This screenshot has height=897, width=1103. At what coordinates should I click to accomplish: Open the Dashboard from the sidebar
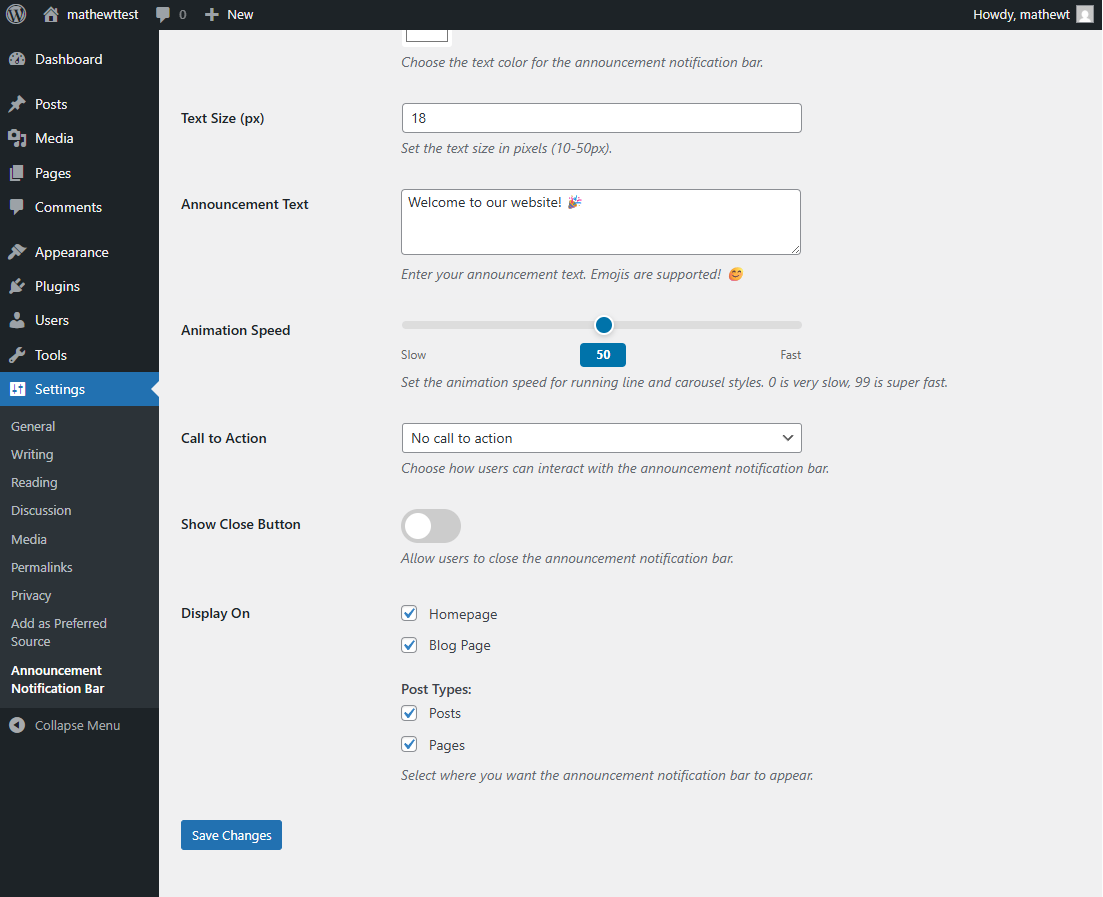(24, 59)
